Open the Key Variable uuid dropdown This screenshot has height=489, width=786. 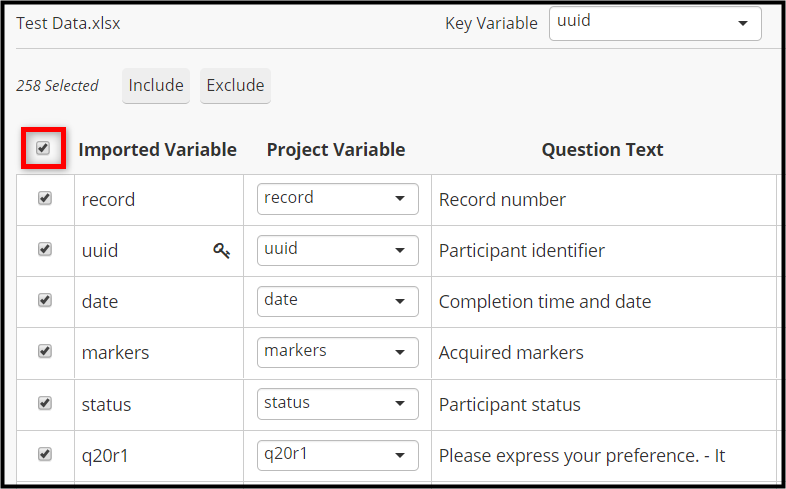click(655, 23)
